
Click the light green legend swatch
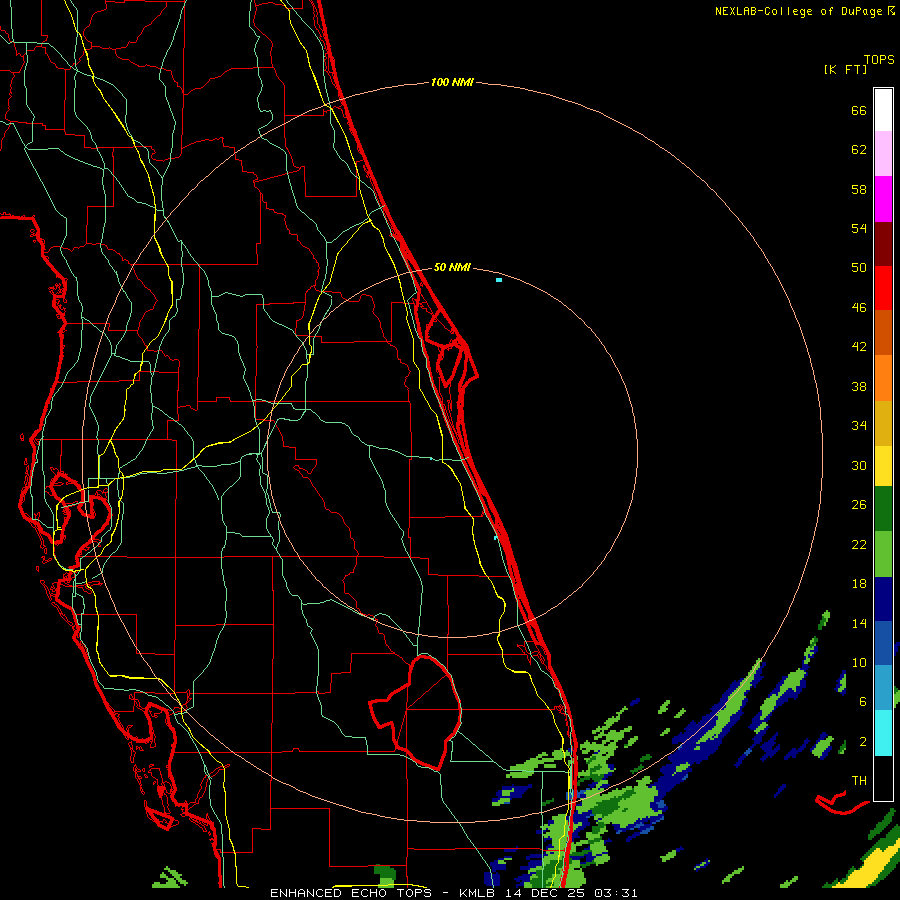pos(883,554)
